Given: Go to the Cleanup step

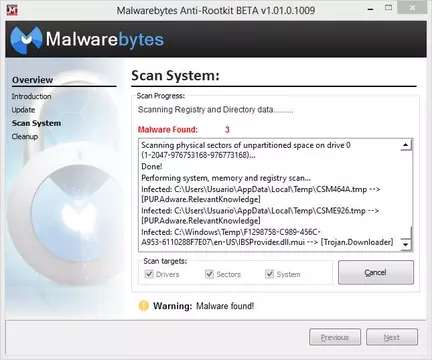Looking at the screenshot, I should 25,136.
